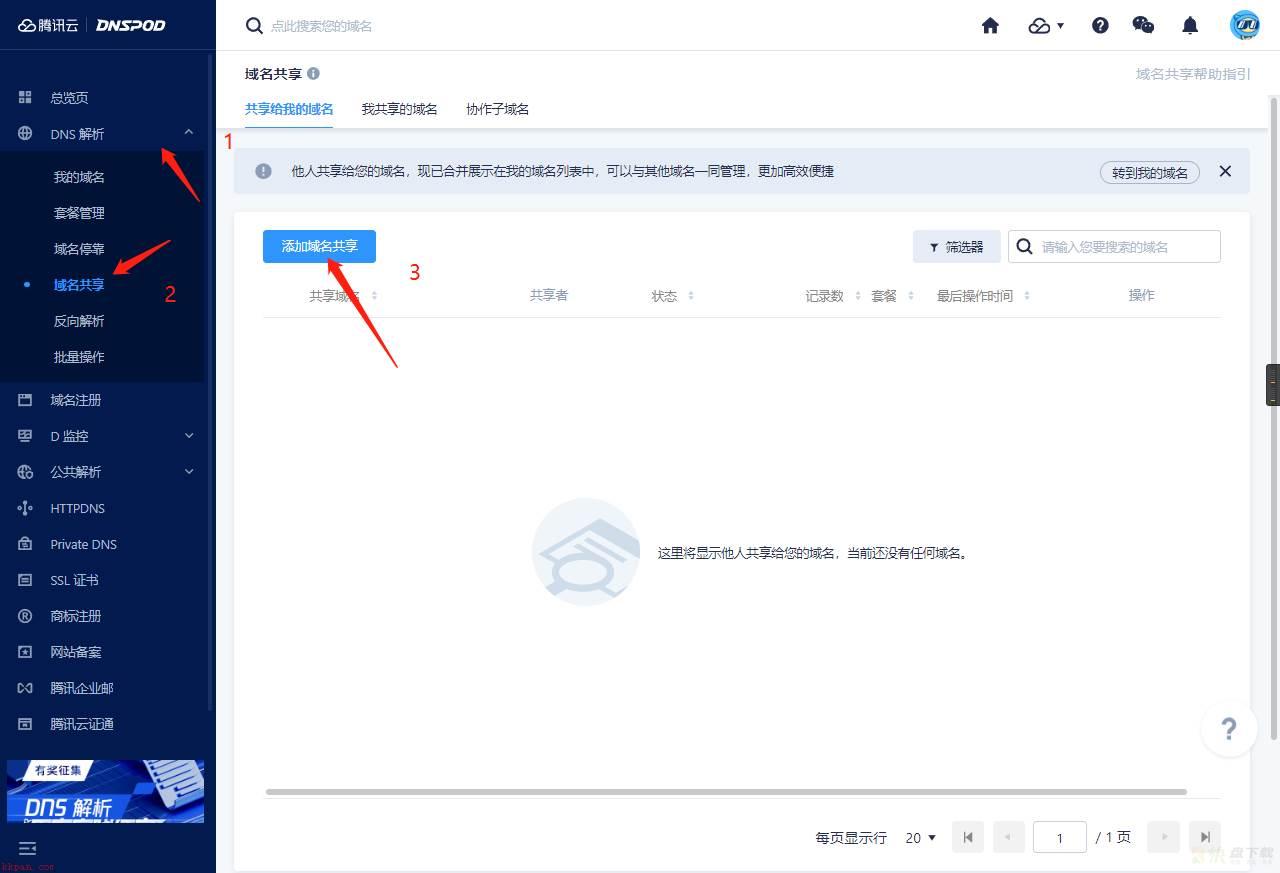Screen dimensions: 1280x873
Task: Go to first page button
Action: point(968,837)
